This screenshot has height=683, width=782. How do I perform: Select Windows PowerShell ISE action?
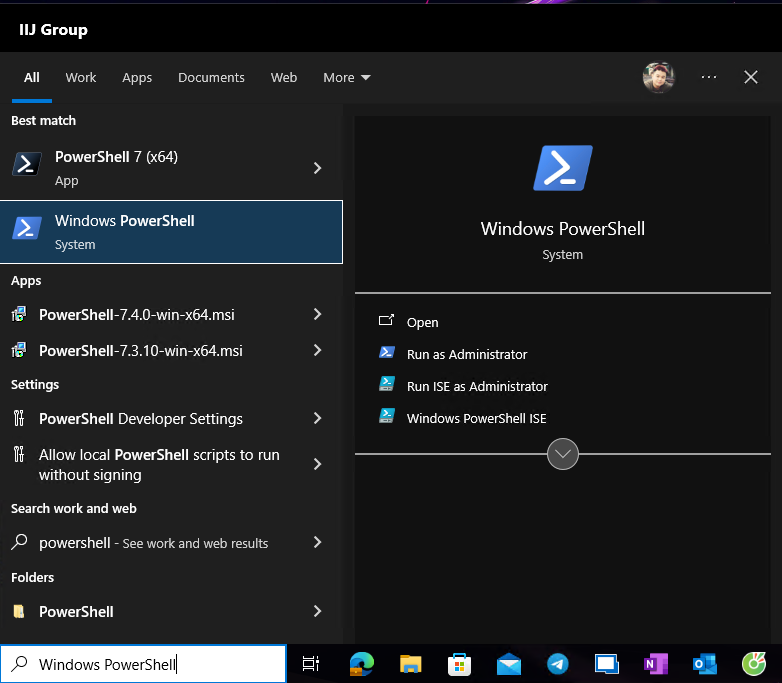pyautogui.click(x=476, y=418)
